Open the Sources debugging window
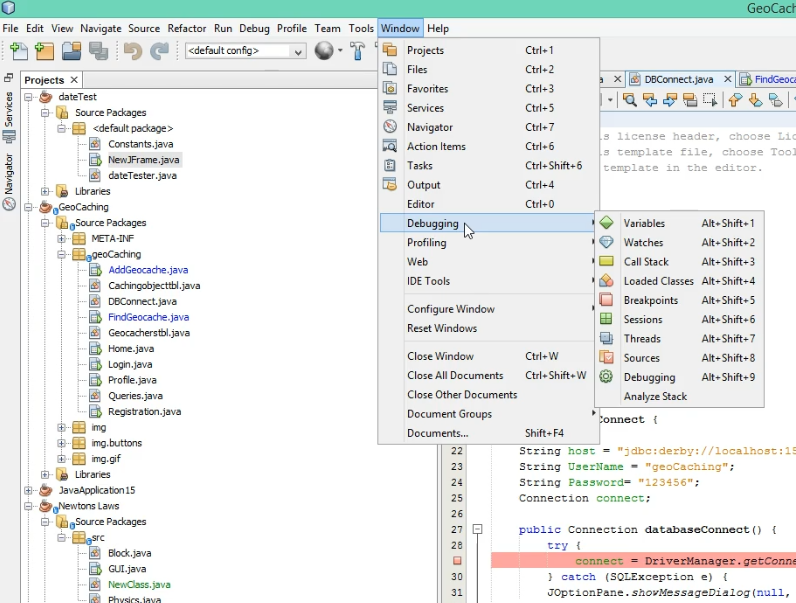Viewport: 796px width, 603px height. tap(679, 358)
